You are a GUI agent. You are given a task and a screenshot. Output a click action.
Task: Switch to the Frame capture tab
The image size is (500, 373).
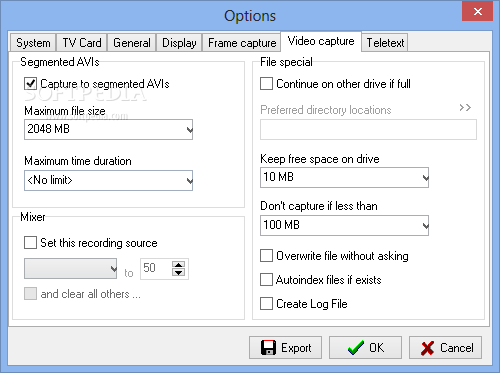point(242,43)
